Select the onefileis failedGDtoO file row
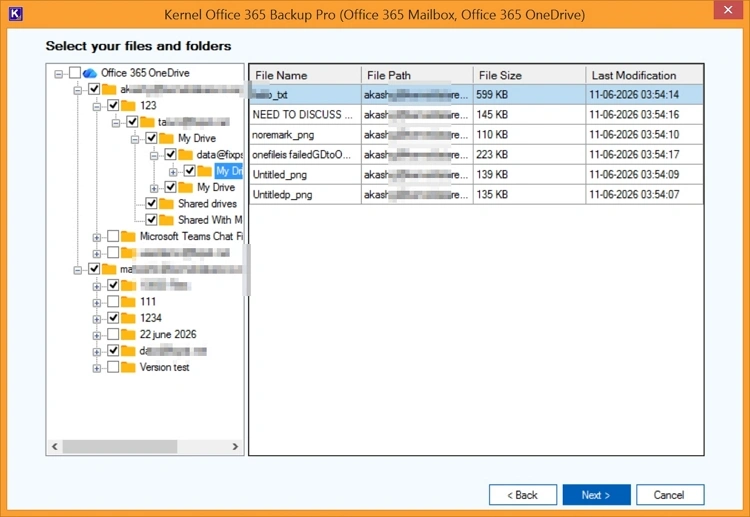Screen dimensions: 750x517 click(x=476, y=155)
